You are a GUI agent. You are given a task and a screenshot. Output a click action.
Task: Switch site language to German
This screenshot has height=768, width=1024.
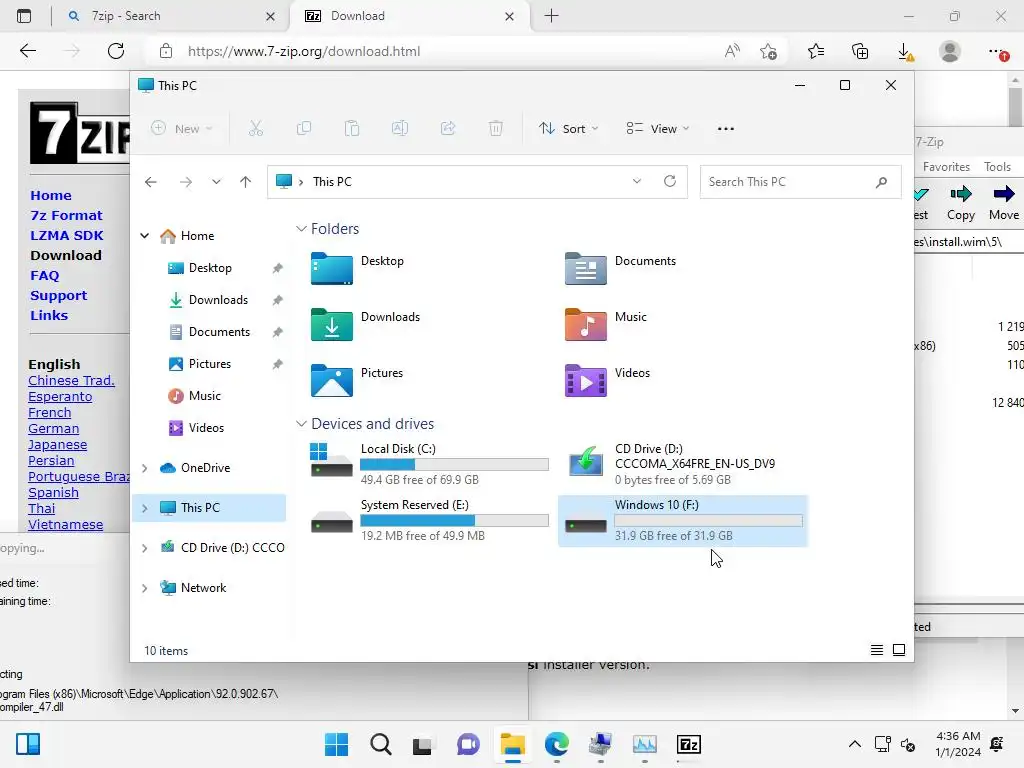tap(54, 428)
